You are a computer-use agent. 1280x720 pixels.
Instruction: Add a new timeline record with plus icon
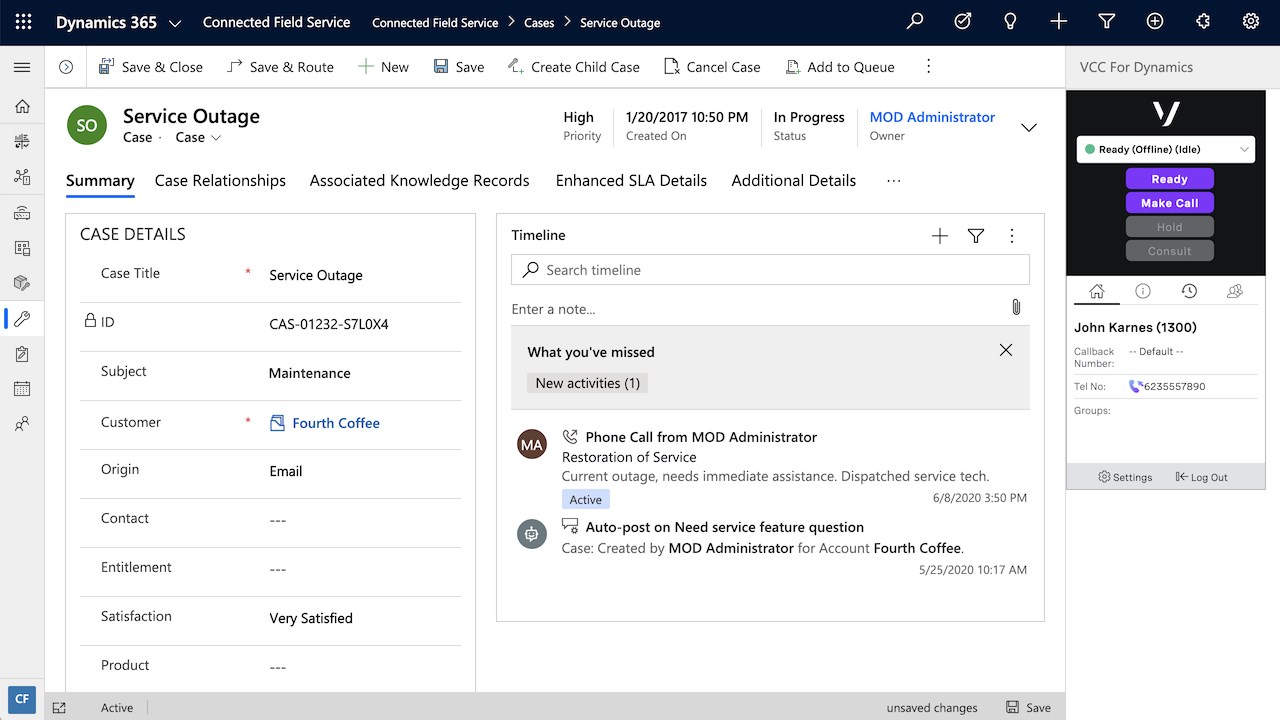pyautogui.click(x=939, y=236)
